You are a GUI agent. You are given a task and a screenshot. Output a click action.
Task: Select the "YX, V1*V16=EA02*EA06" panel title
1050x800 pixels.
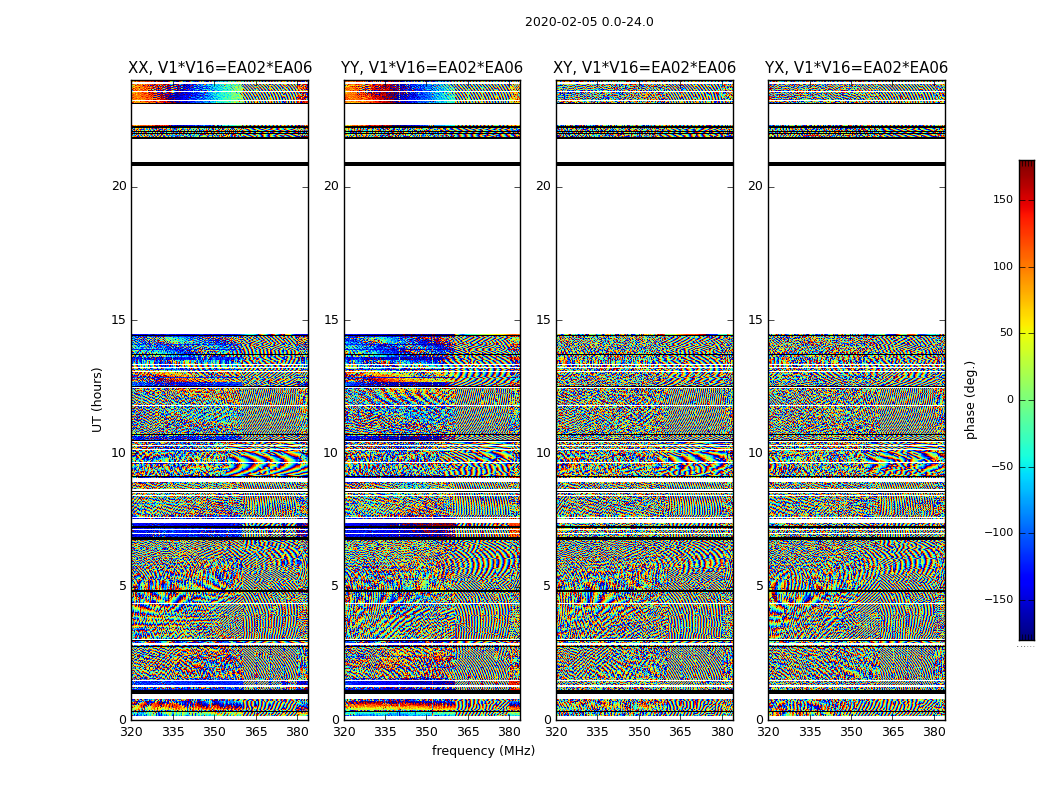coord(856,68)
